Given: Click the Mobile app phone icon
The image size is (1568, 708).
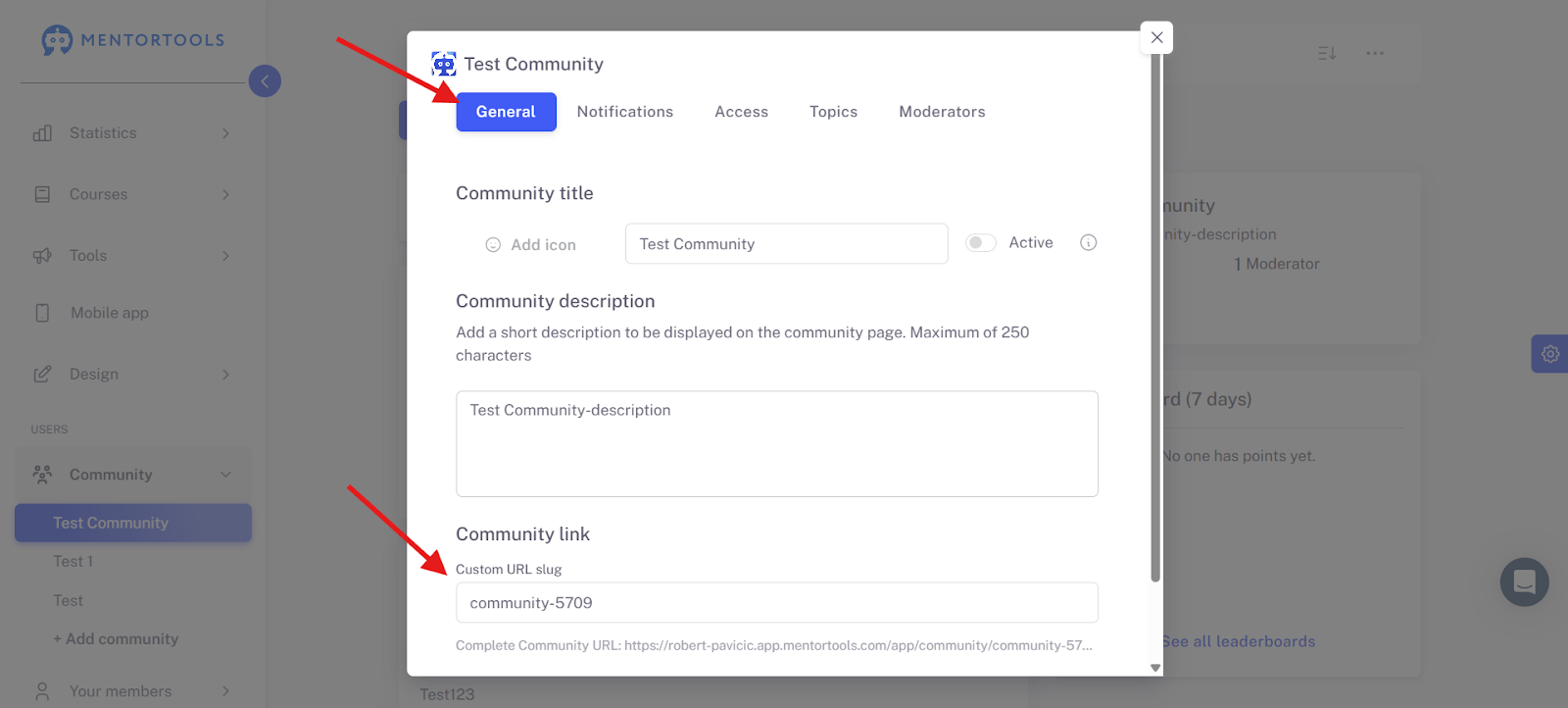Looking at the screenshot, I should pyautogui.click(x=42, y=313).
